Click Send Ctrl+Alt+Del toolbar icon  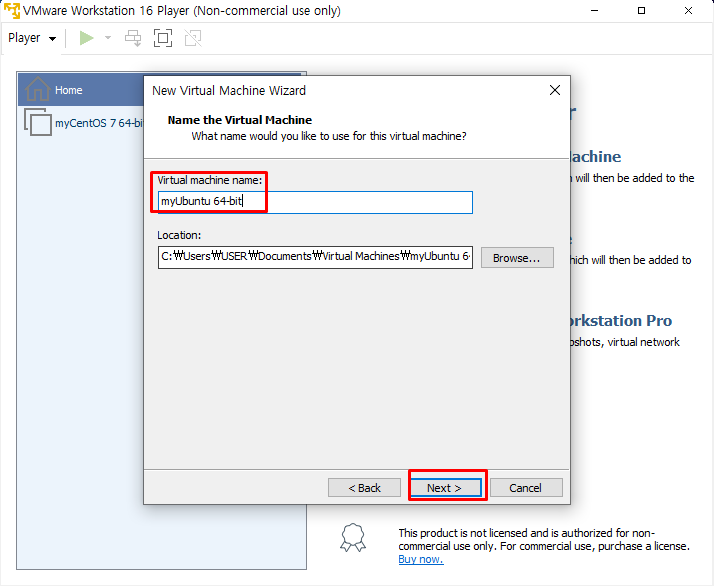click(x=133, y=38)
